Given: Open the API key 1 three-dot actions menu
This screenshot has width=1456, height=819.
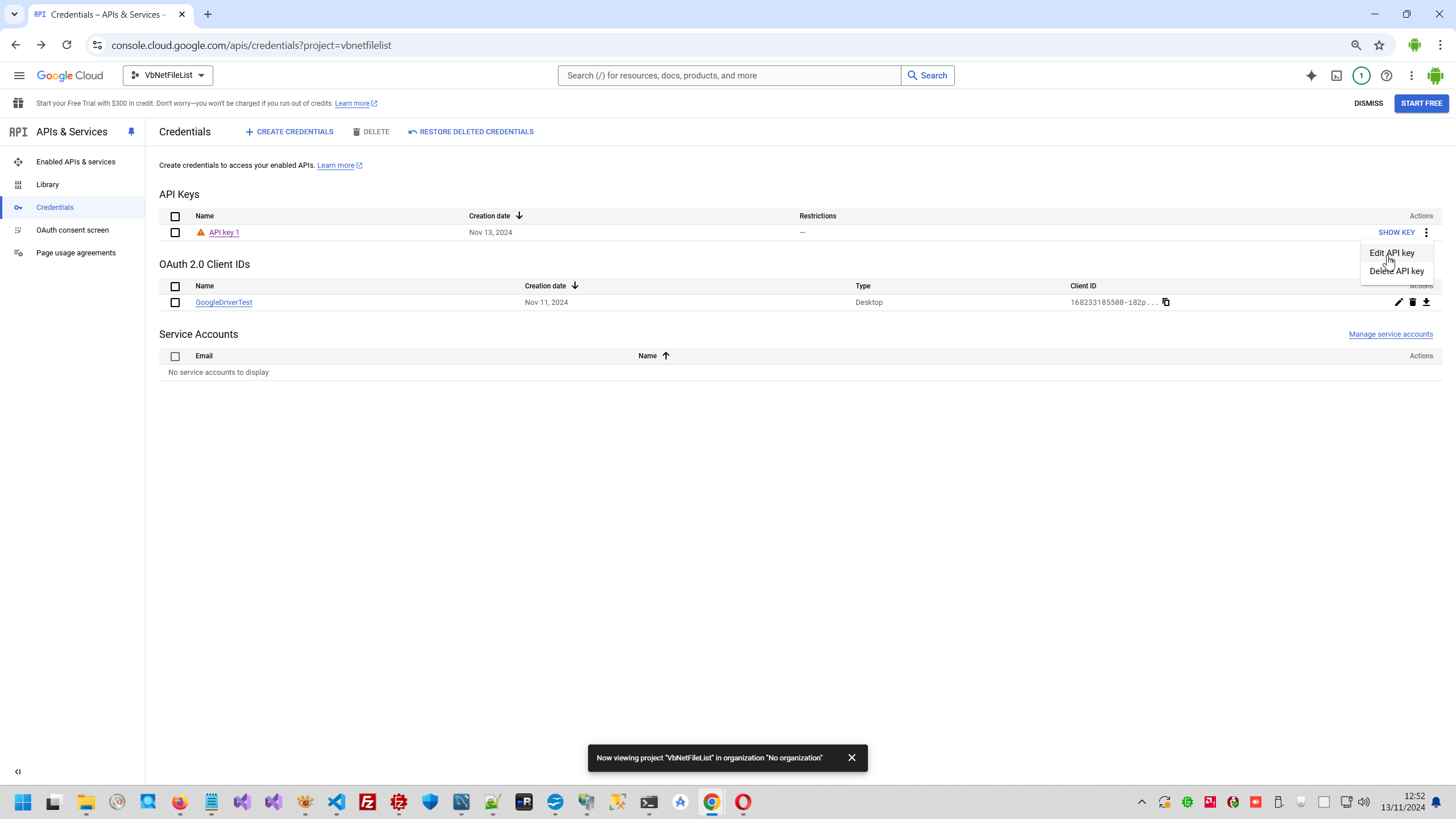Looking at the screenshot, I should (1426, 233).
